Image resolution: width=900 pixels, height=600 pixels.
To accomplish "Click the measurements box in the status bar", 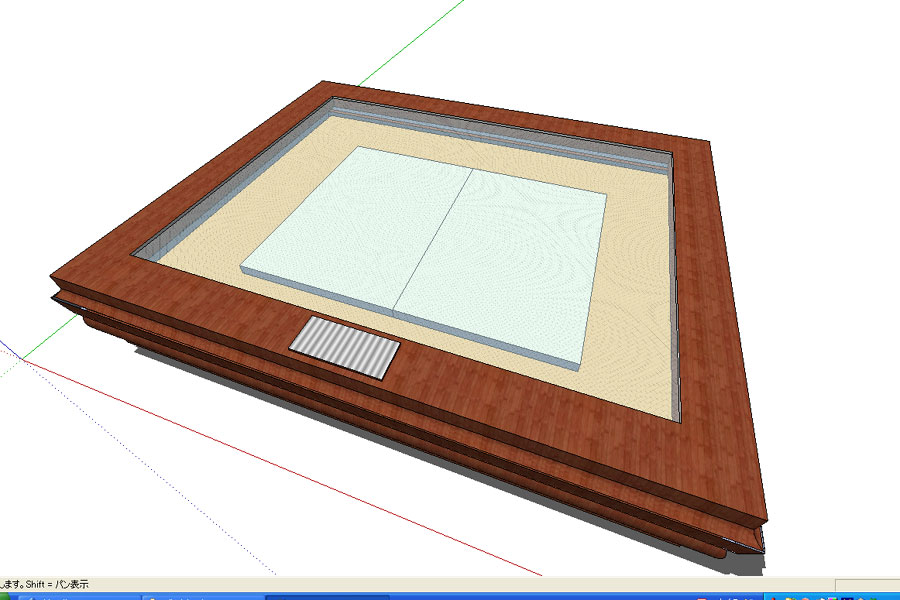I will (x=866, y=584).
